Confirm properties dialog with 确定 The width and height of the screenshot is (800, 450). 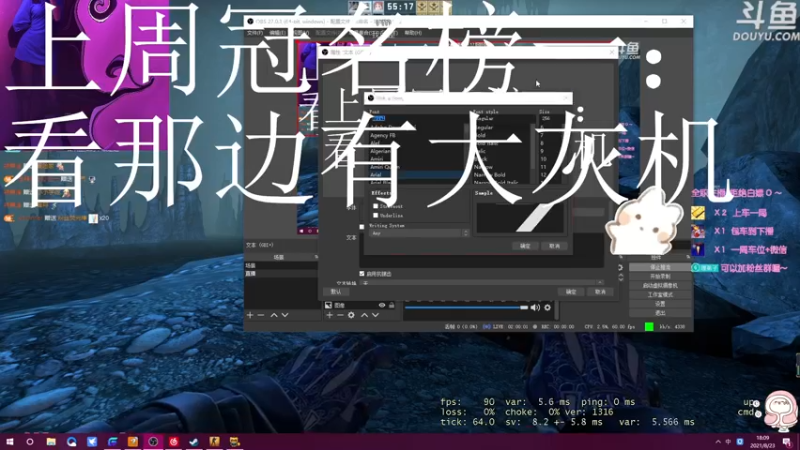tap(571, 292)
